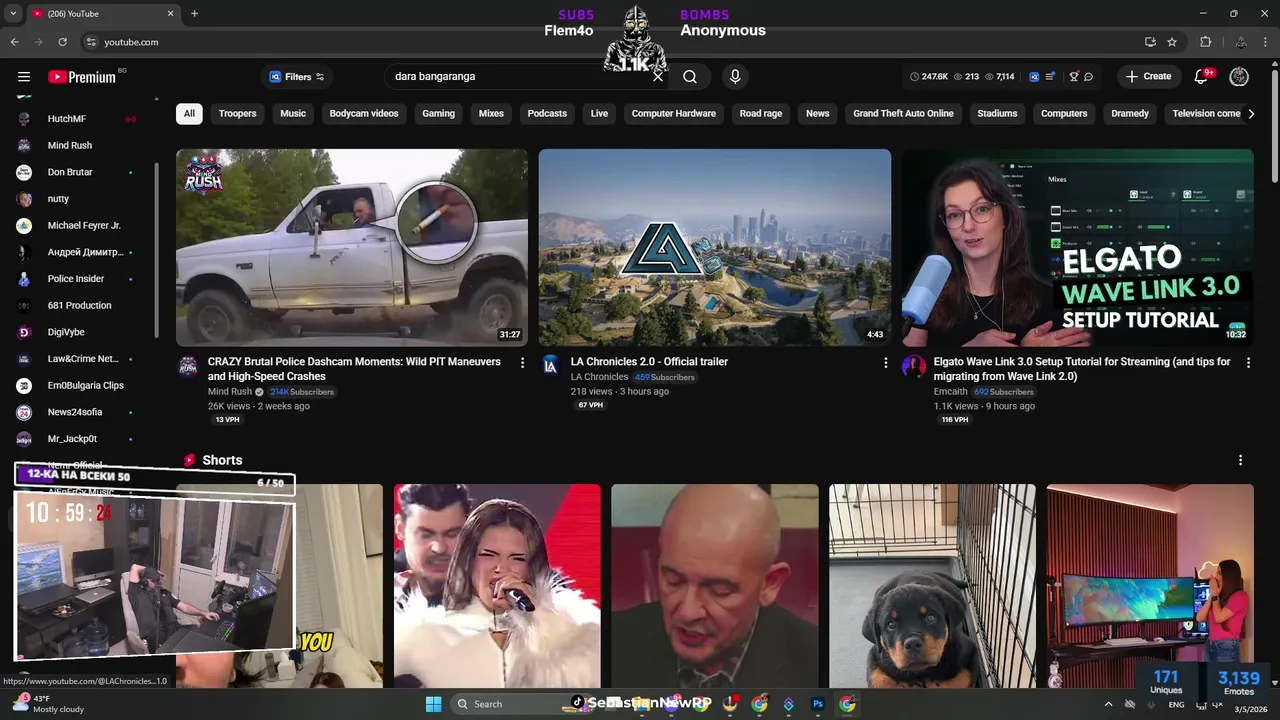
Task: Open Photoshop from the taskbar
Action: (817, 704)
